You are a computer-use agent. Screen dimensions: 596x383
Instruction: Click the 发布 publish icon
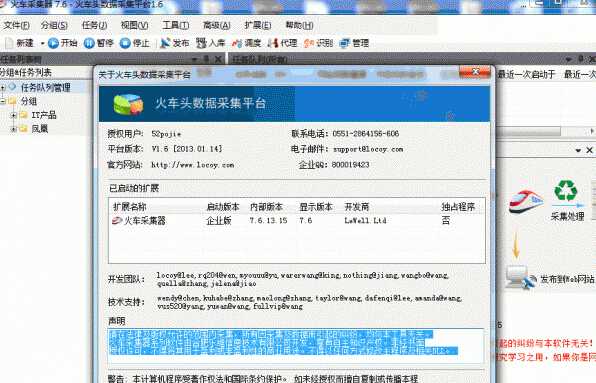[165, 43]
